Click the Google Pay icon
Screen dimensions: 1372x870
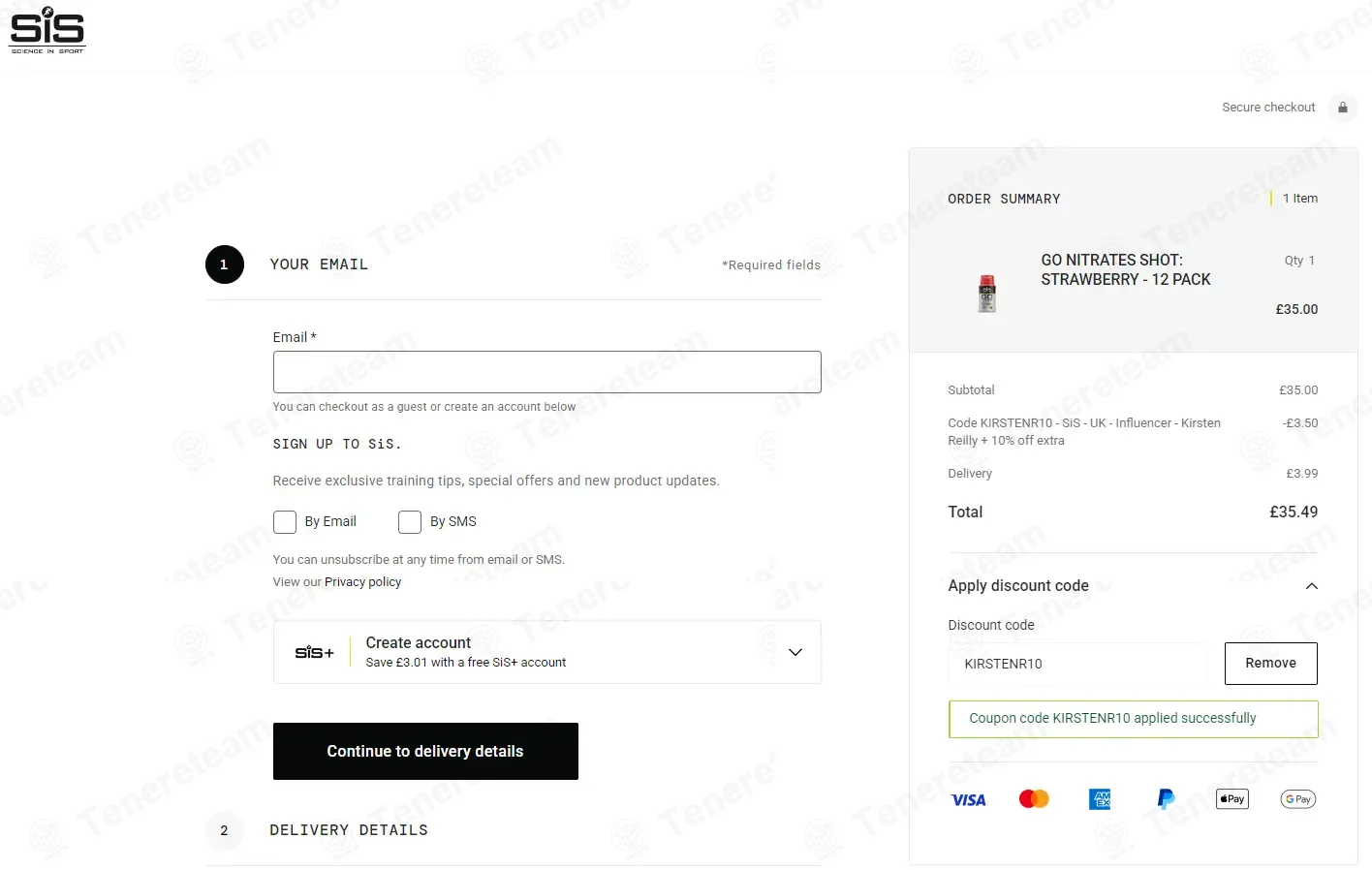(1297, 799)
